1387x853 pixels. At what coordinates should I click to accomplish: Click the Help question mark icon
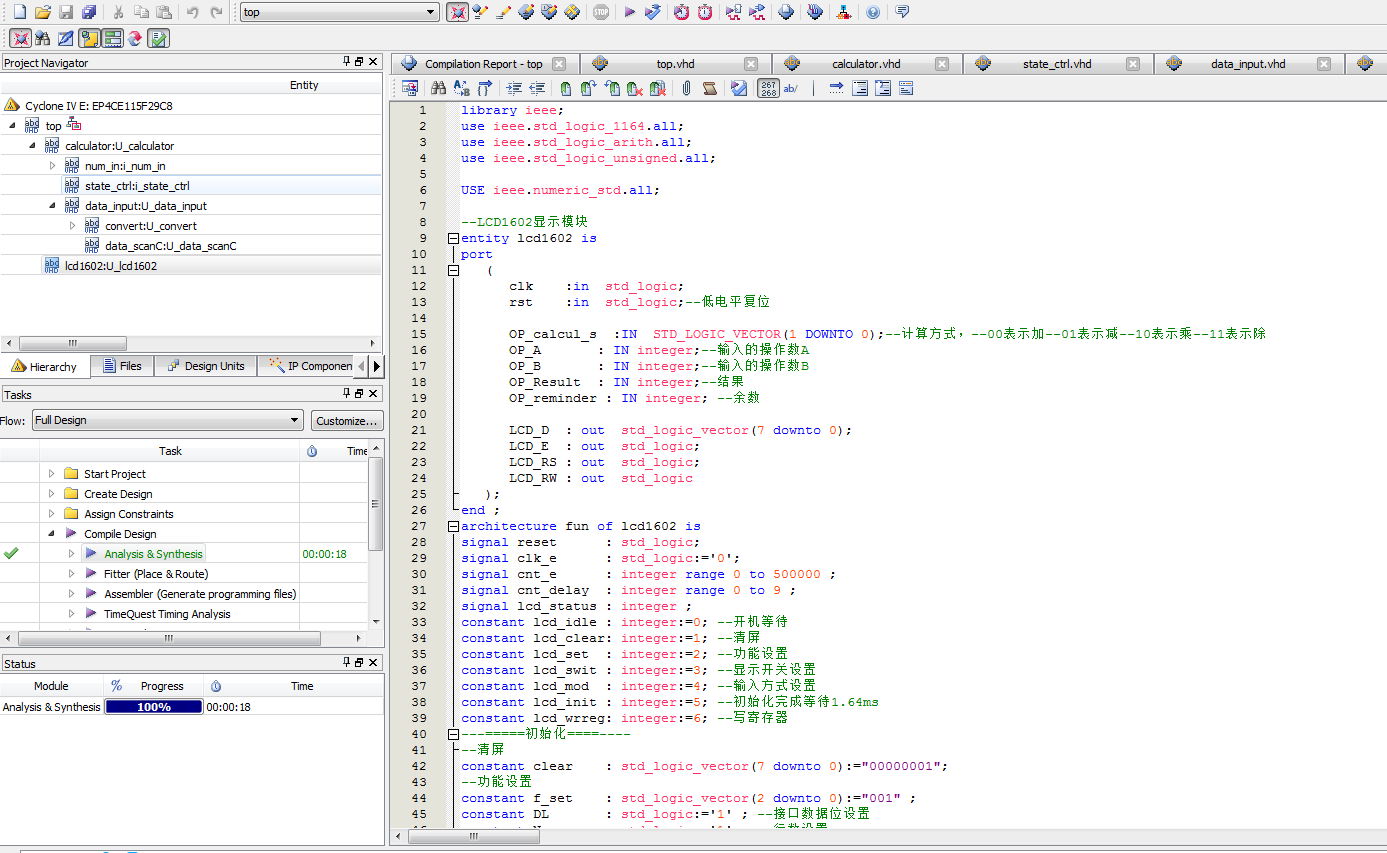pyautogui.click(x=873, y=12)
